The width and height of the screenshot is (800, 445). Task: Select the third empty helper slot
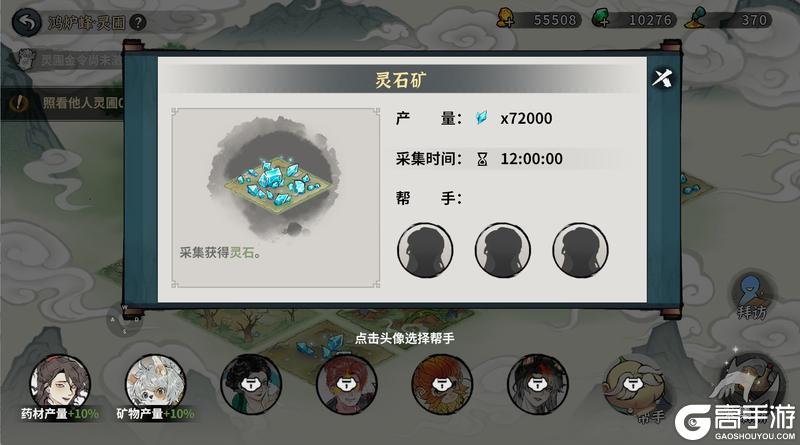(x=580, y=250)
